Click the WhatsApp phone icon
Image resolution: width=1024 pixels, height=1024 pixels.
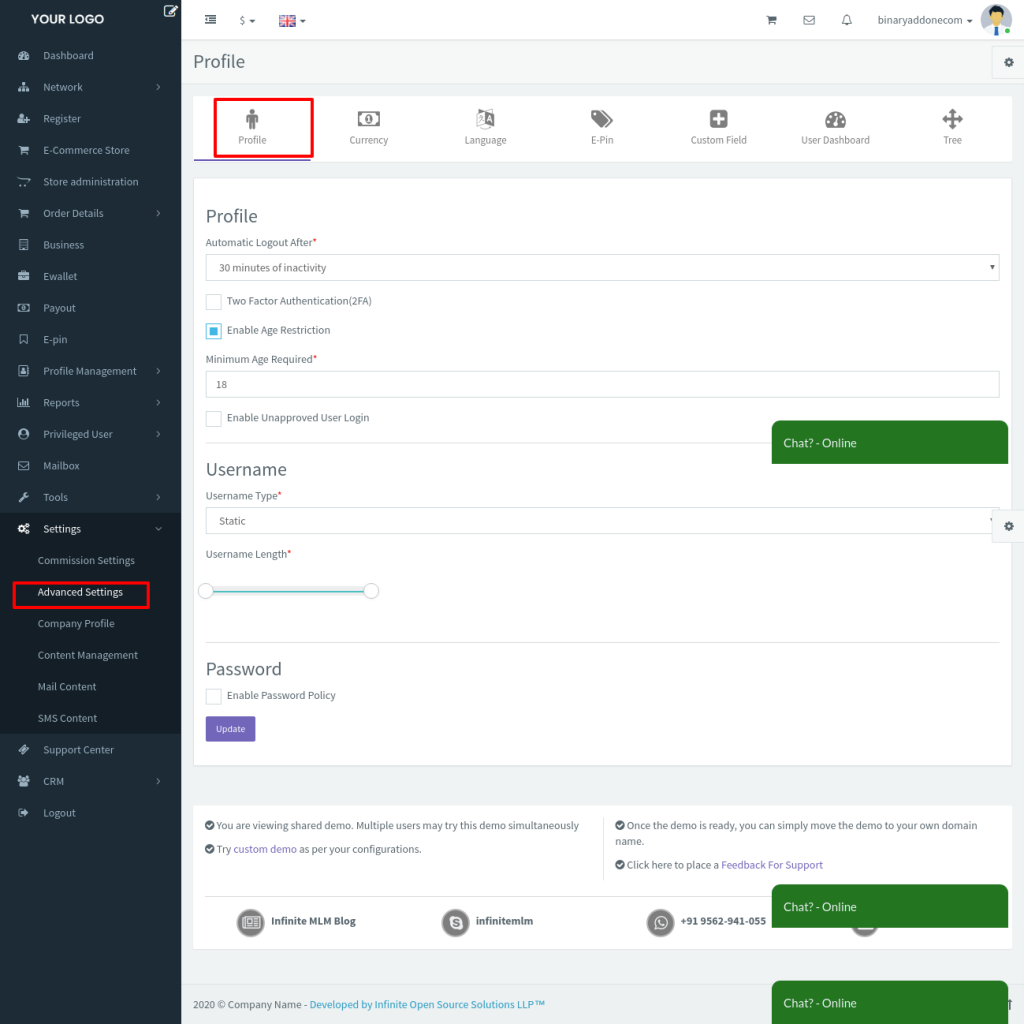660,923
